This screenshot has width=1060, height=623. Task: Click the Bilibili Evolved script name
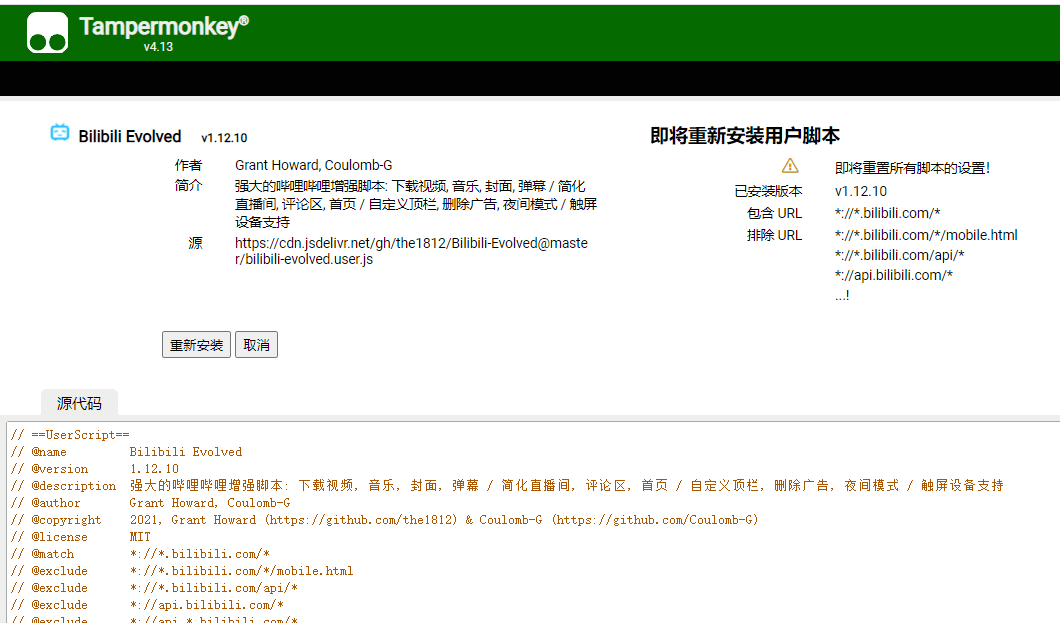pyautogui.click(x=130, y=136)
